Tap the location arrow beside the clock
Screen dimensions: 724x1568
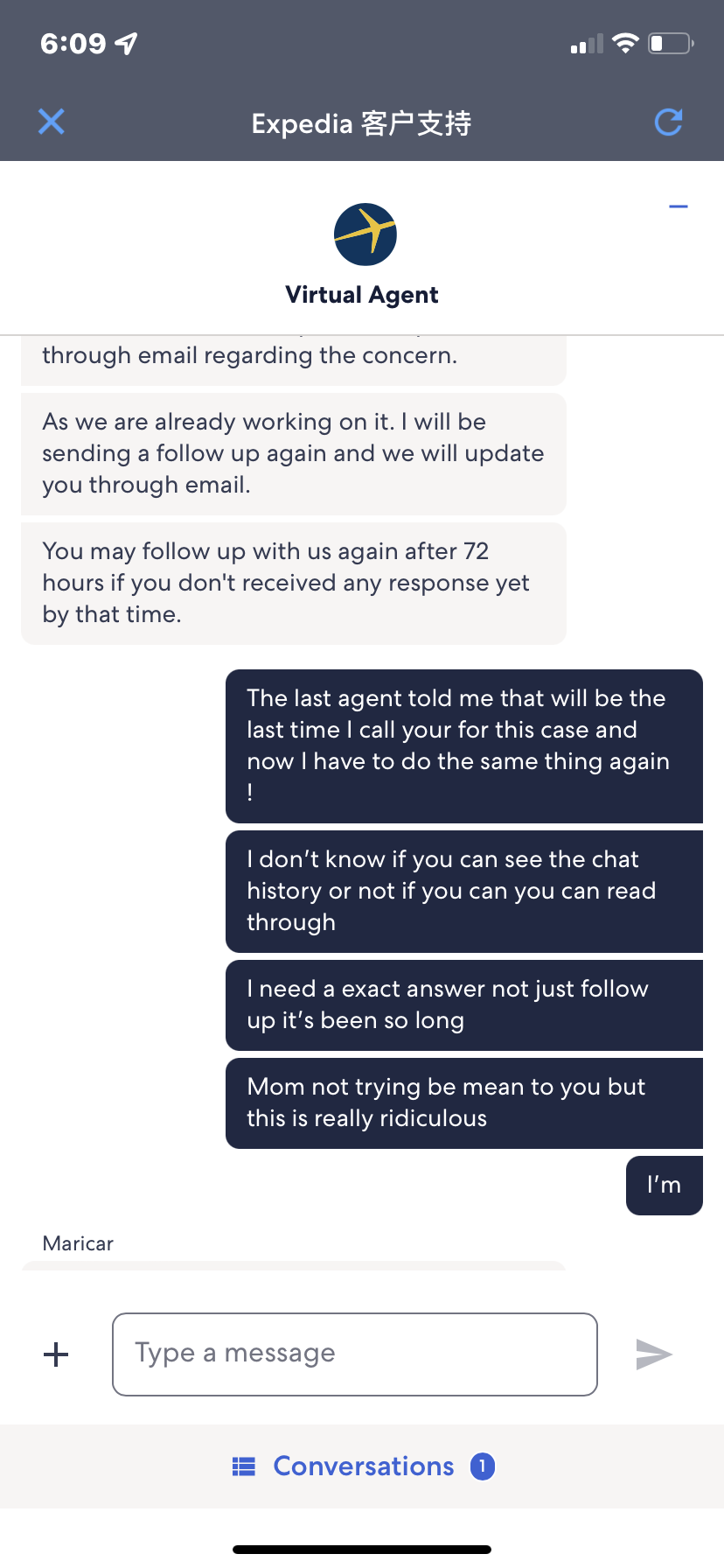pos(125,42)
